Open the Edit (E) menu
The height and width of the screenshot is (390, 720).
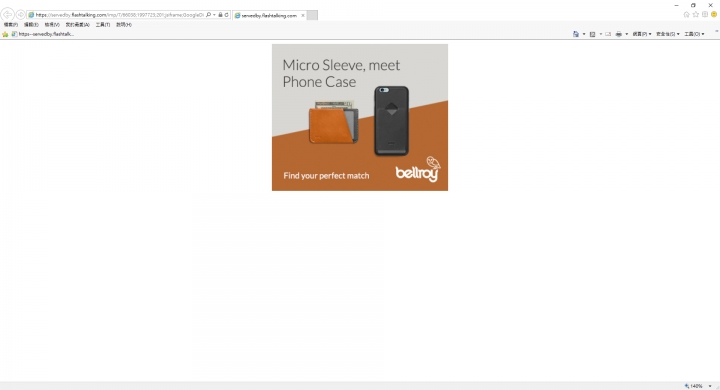[31, 25]
